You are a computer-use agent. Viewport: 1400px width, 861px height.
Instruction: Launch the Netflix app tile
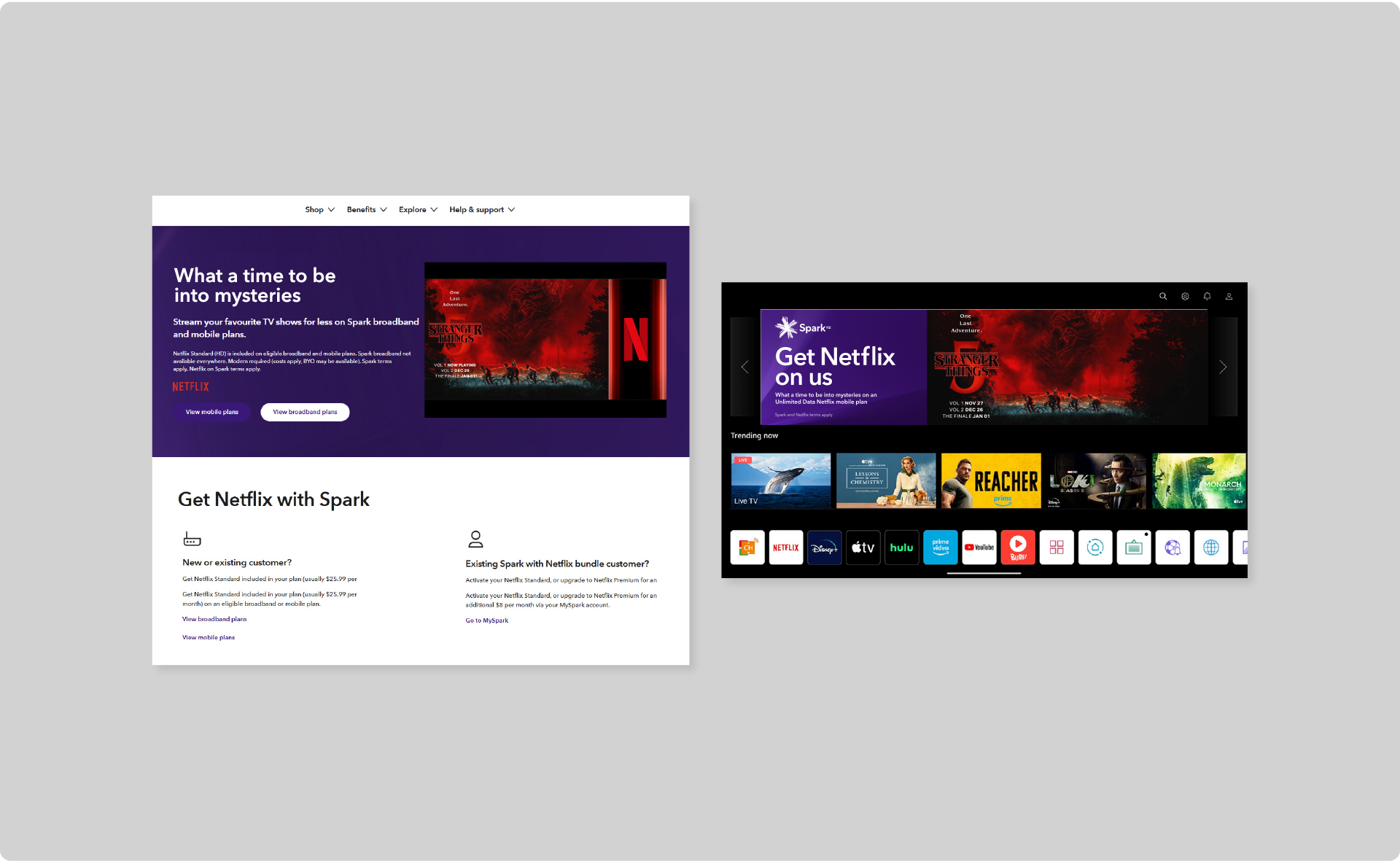[x=786, y=548]
